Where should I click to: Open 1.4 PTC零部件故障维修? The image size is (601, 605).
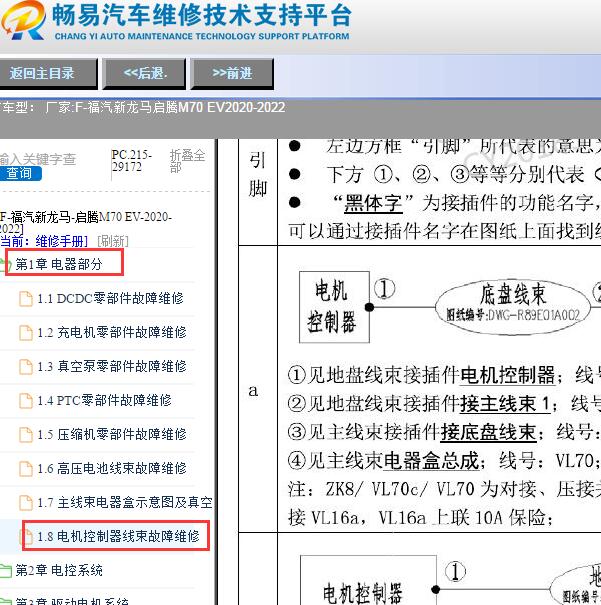pos(104,401)
